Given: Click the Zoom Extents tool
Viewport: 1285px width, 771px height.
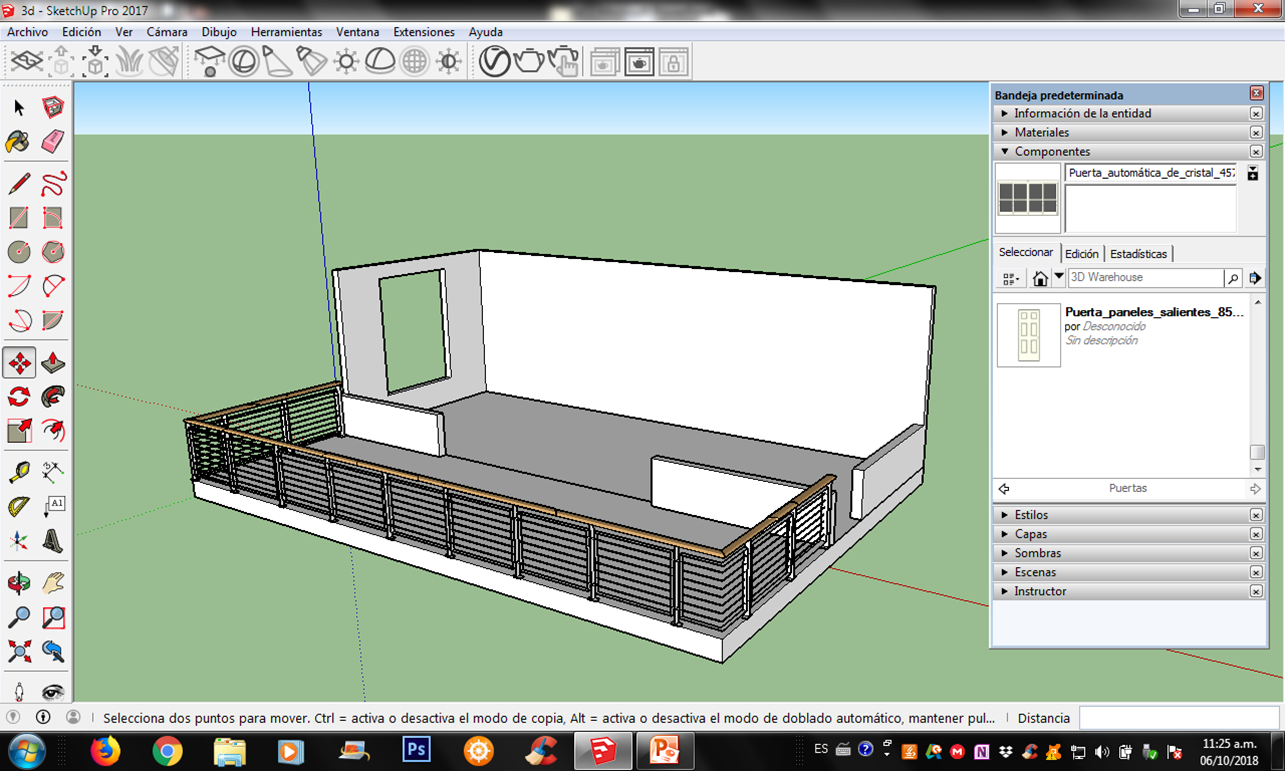Looking at the screenshot, I should pos(18,652).
